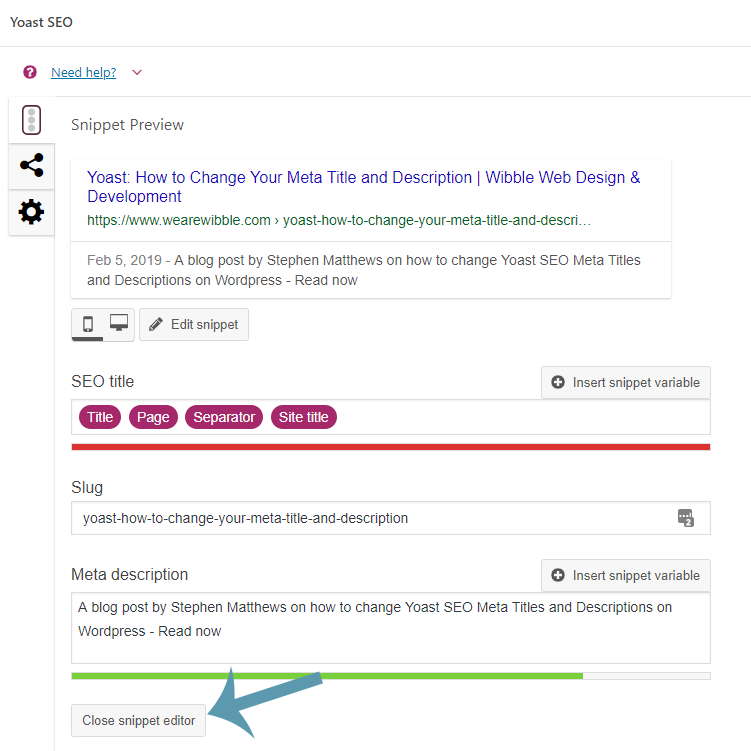Expand the Need help chevron
Image resolution: width=751 pixels, height=751 pixels.
137,72
